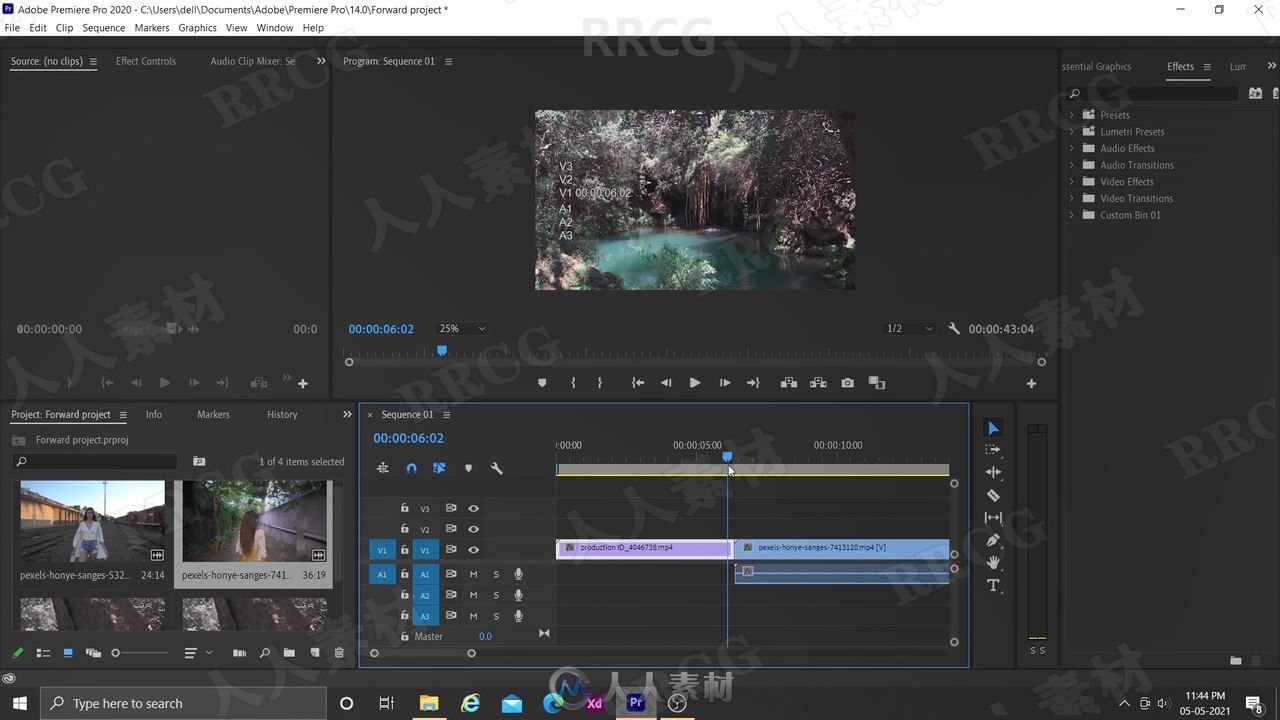
Task: Select the Razor tool
Action: point(993,495)
